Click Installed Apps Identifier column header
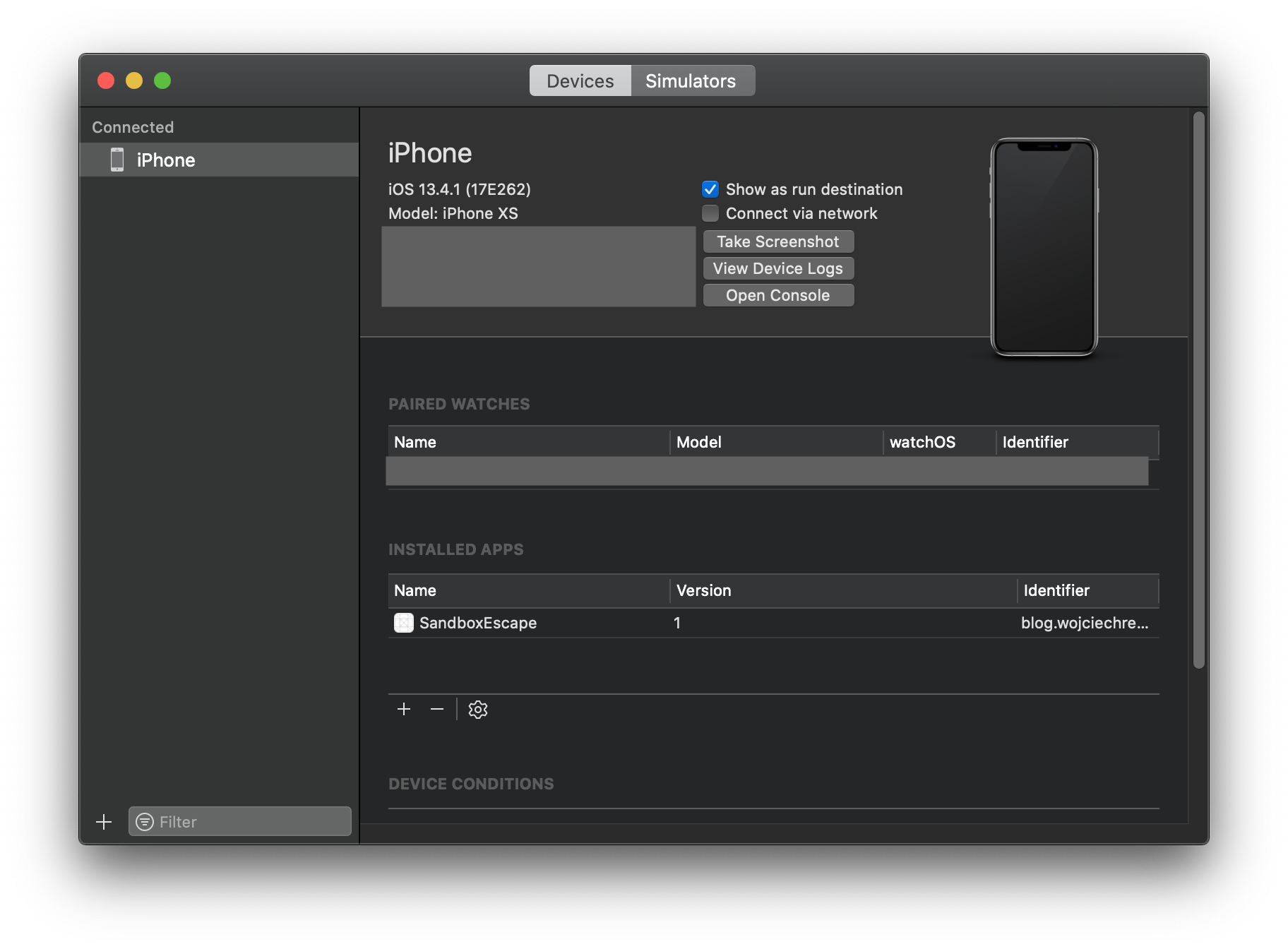This screenshot has height=949, width=1288. (x=1088, y=590)
